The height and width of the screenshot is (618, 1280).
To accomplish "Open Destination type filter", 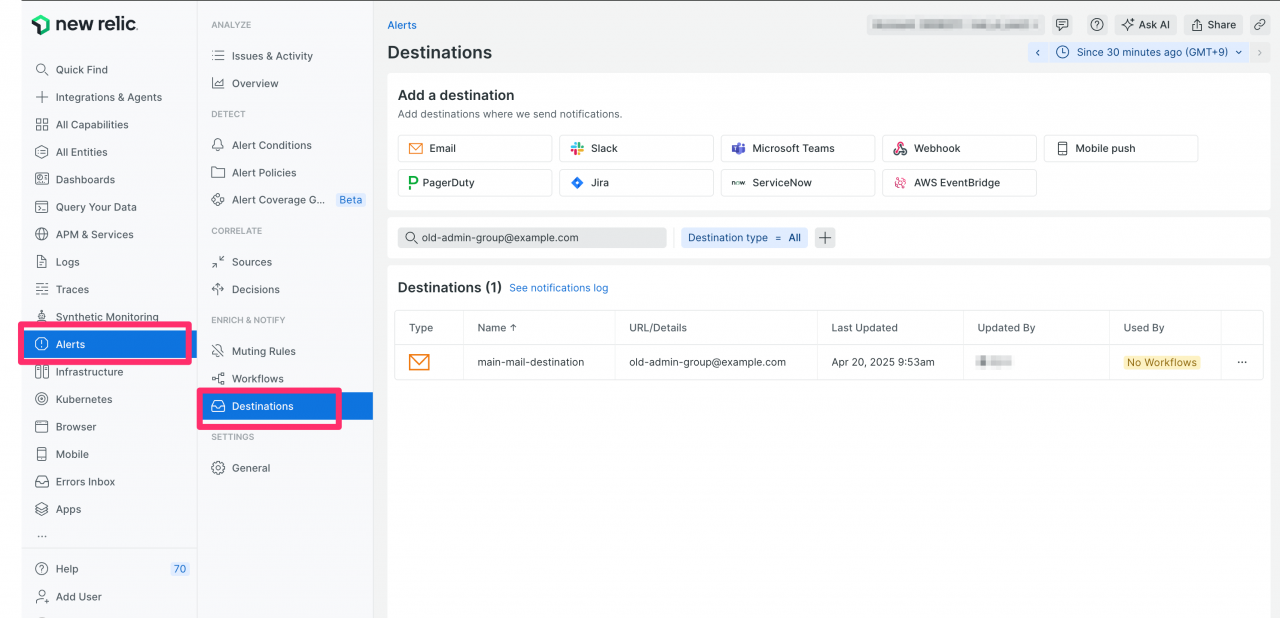I will [x=744, y=238].
